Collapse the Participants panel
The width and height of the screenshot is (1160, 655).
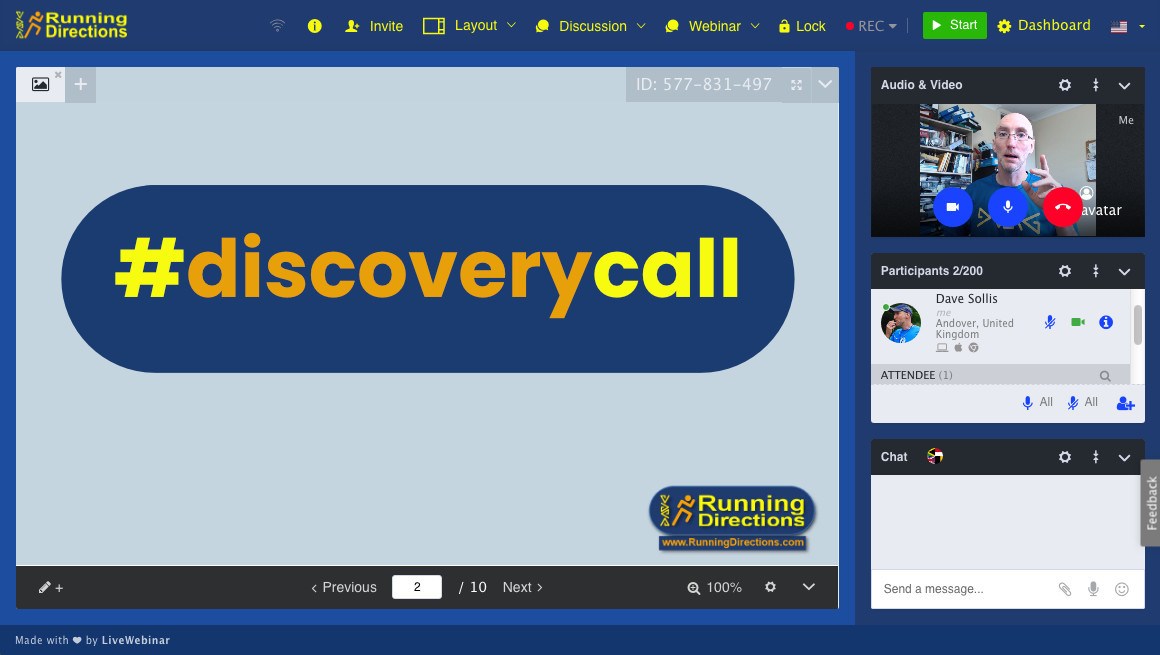[x=1124, y=272]
